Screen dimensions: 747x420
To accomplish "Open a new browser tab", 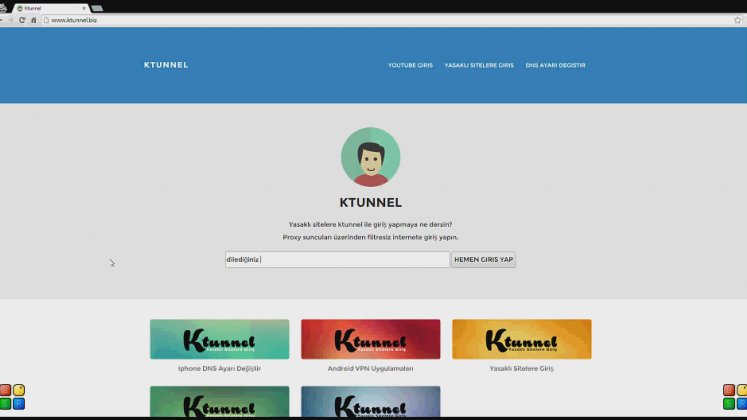I will point(97,8).
